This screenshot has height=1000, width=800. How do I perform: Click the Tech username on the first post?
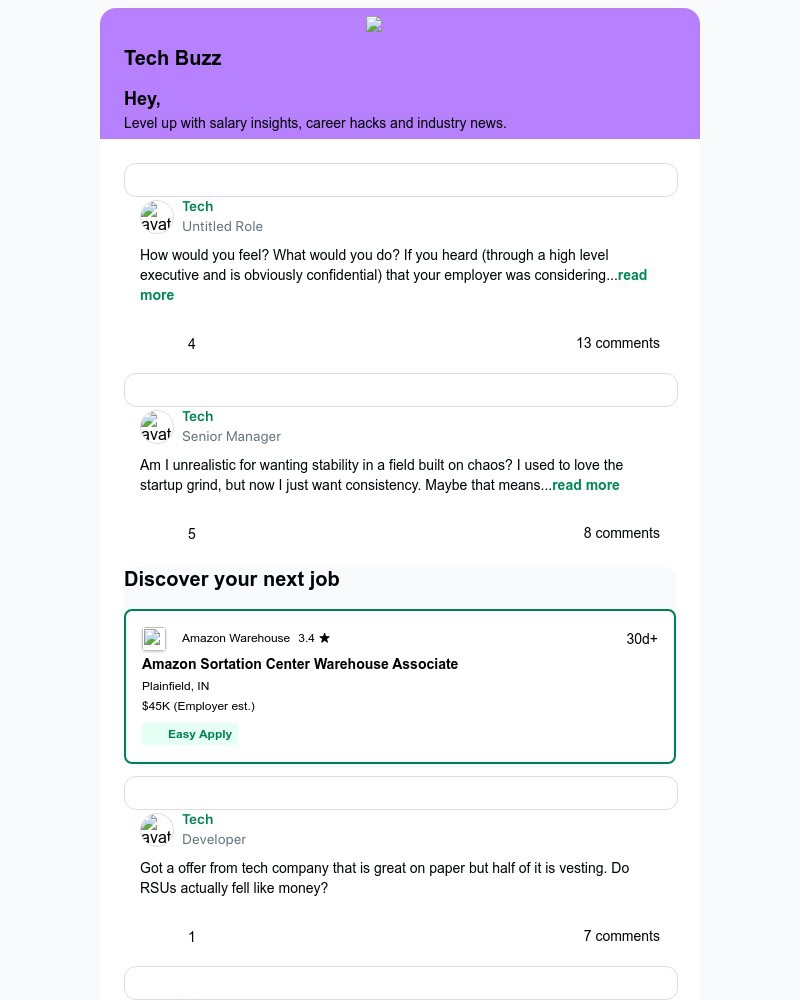197,206
